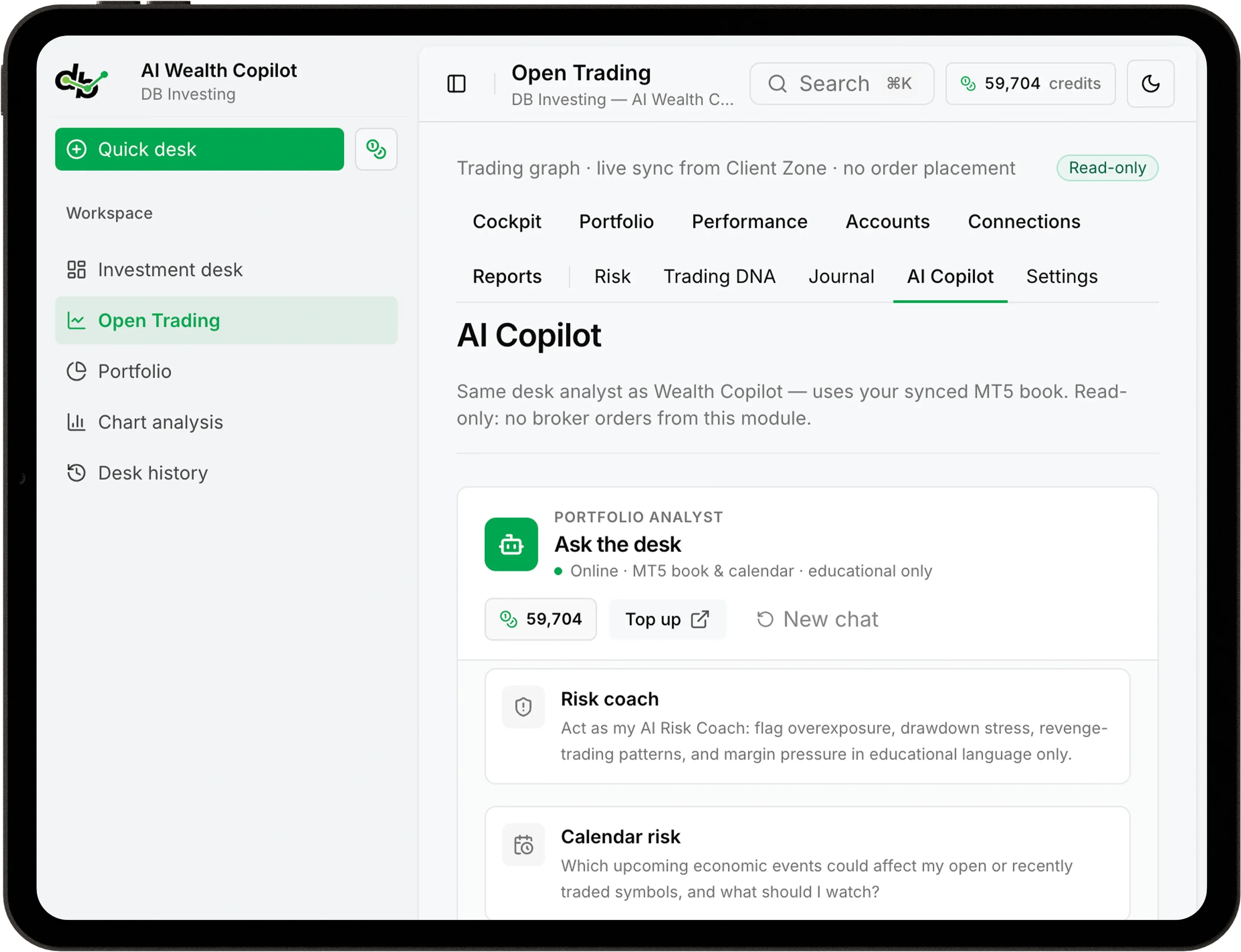This screenshot has width=1241, height=952.
Task: Open Chart analysis in the sidebar
Action: click(x=226, y=422)
